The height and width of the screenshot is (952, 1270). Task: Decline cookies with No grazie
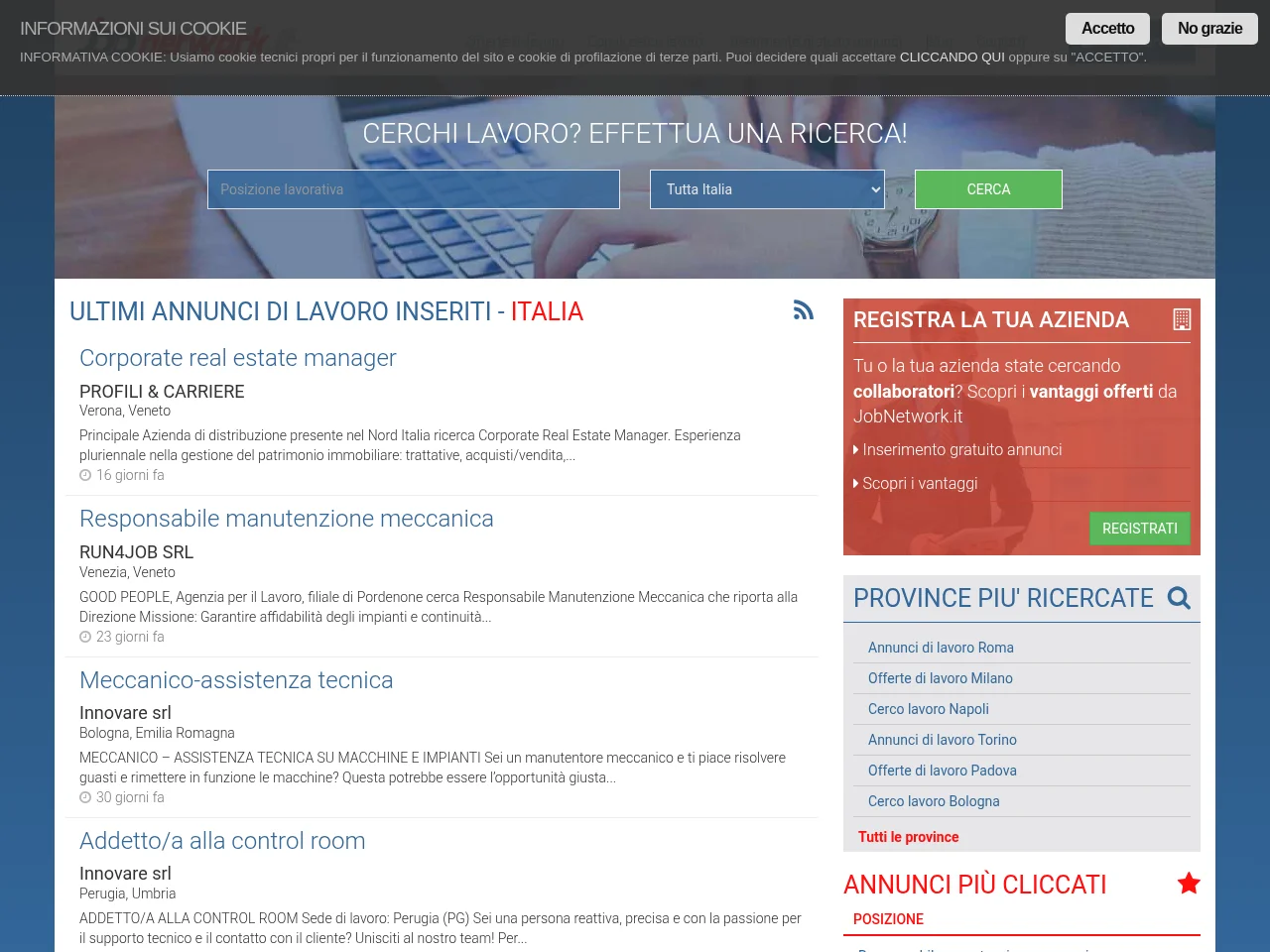(1209, 29)
